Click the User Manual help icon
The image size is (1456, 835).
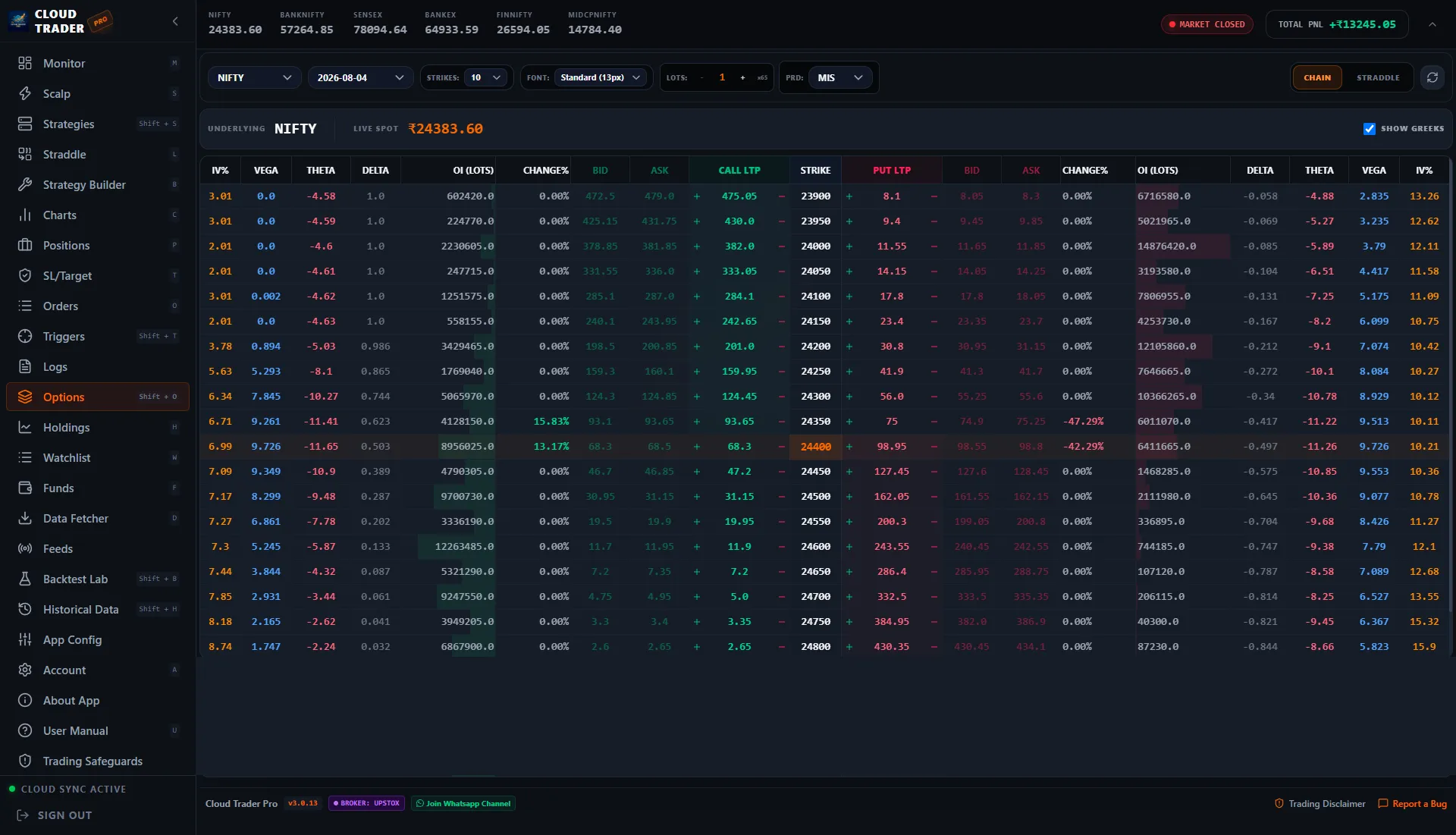click(25, 730)
